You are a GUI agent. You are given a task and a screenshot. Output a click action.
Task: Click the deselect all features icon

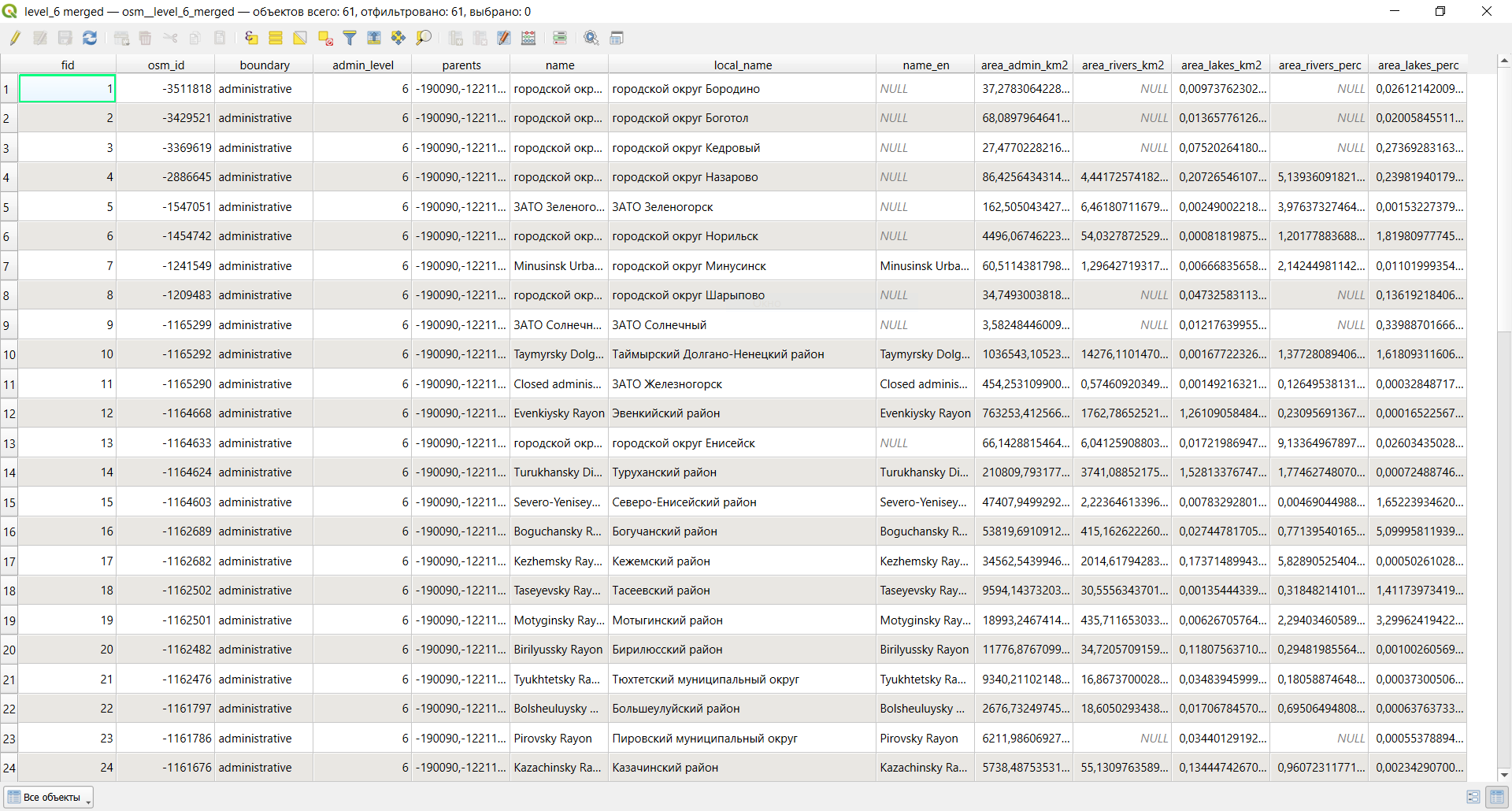click(325, 38)
